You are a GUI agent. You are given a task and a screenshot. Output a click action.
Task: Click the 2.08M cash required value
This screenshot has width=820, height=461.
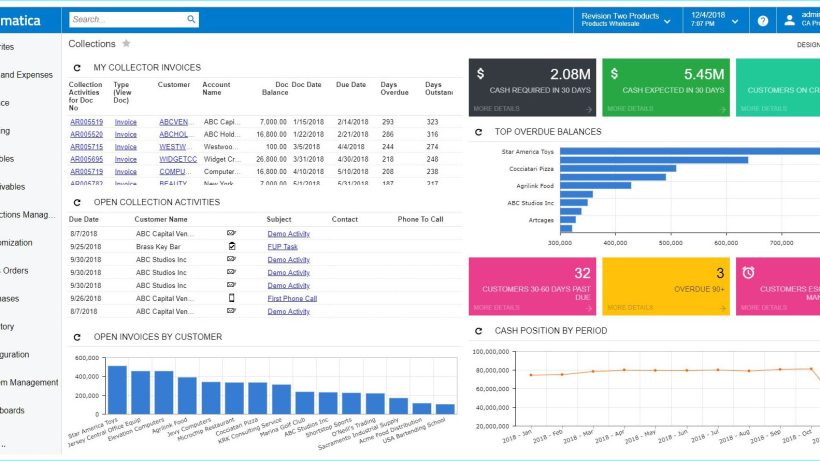[570, 74]
